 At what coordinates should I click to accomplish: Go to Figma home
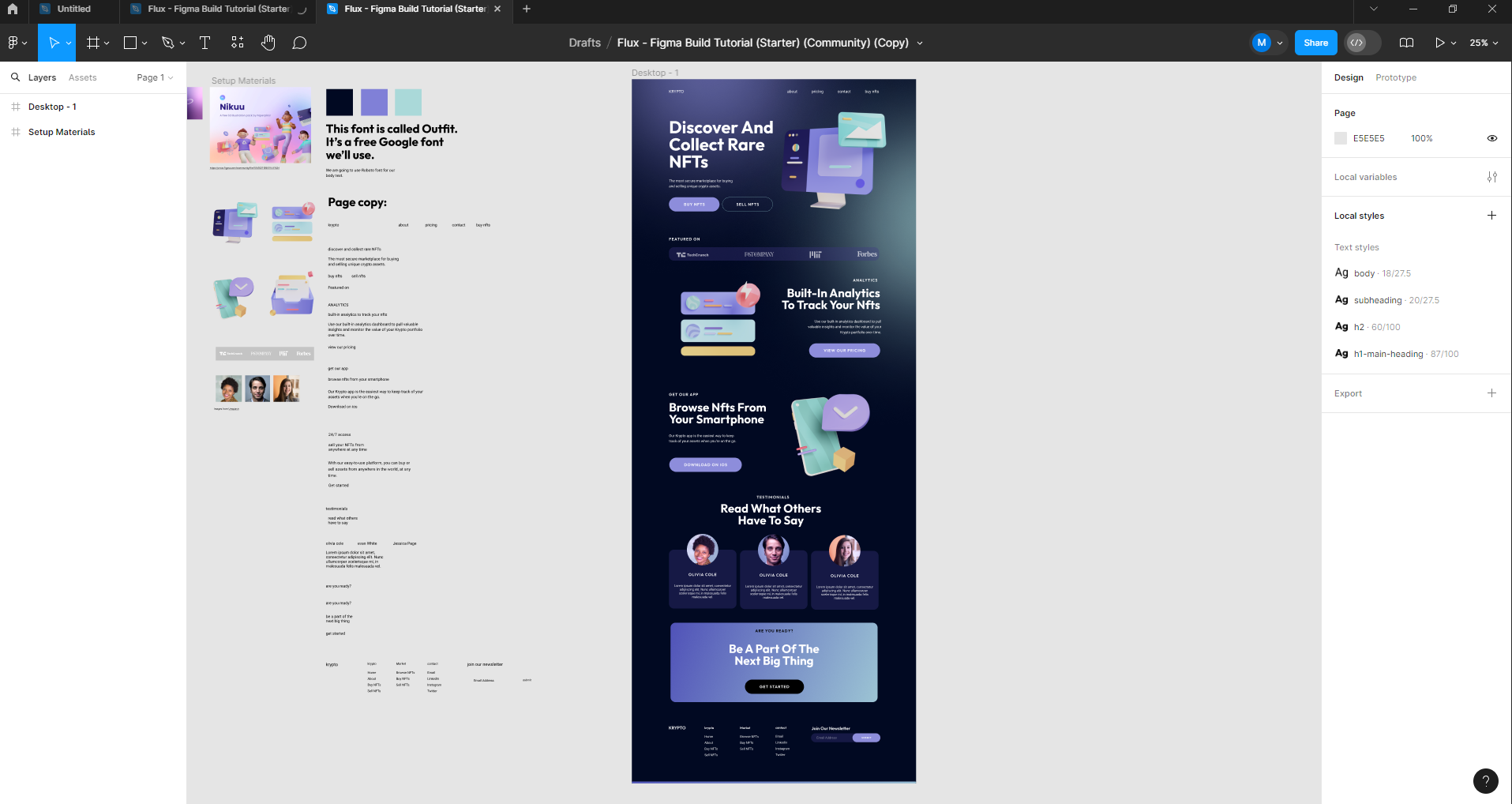click(13, 9)
